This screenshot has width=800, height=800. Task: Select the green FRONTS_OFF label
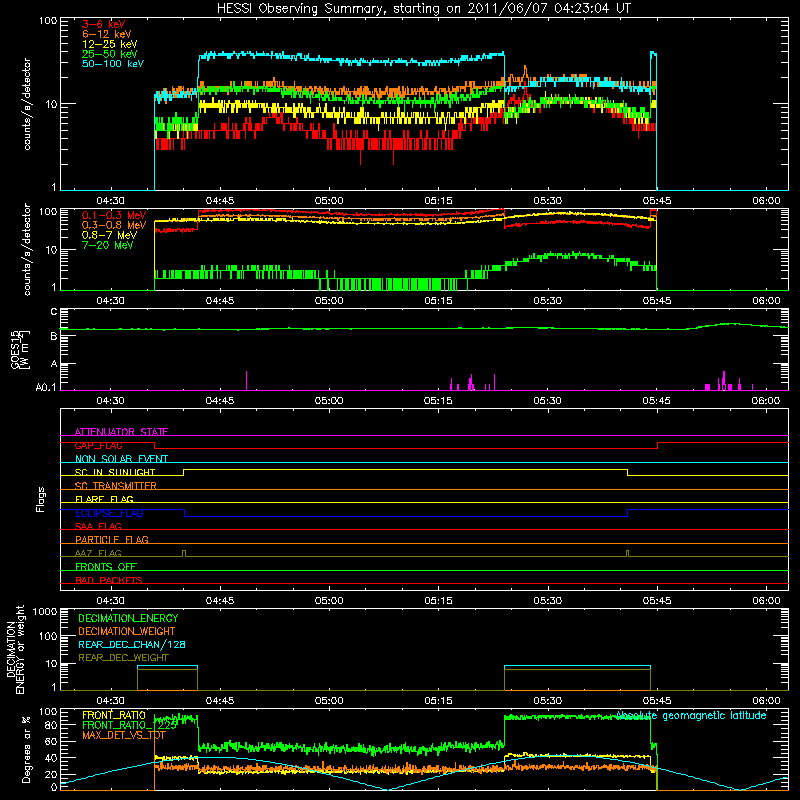[106, 566]
